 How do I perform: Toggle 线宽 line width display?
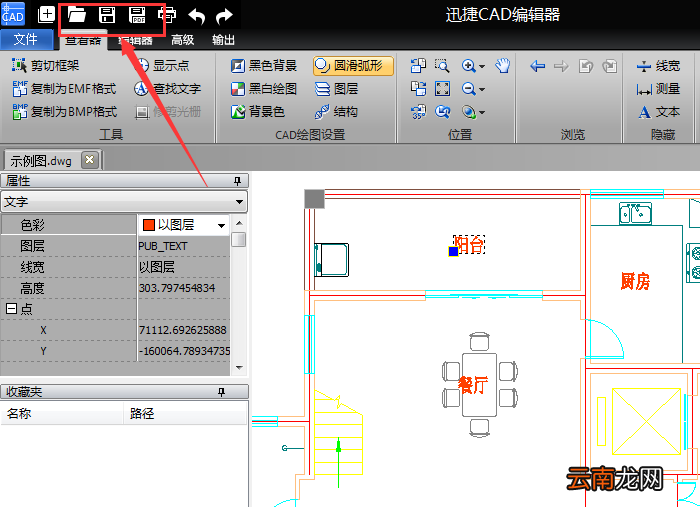click(x=658, y=66)
